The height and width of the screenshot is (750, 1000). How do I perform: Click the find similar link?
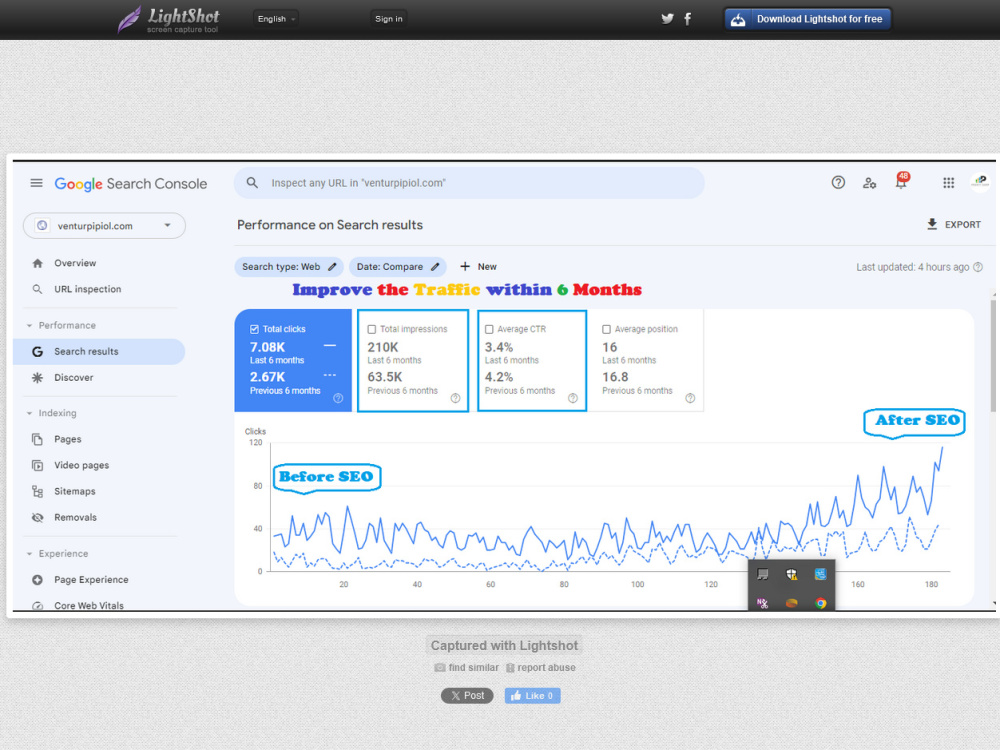[467, 668]
